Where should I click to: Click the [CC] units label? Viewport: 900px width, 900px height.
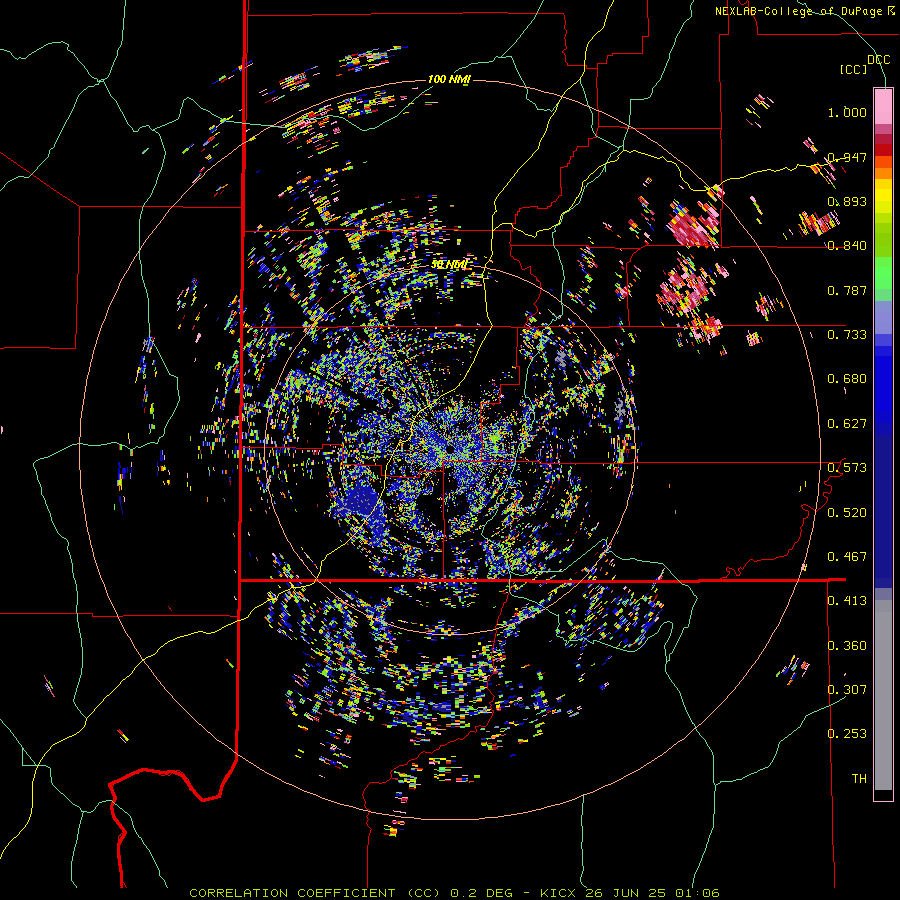(x=854, y=69)
